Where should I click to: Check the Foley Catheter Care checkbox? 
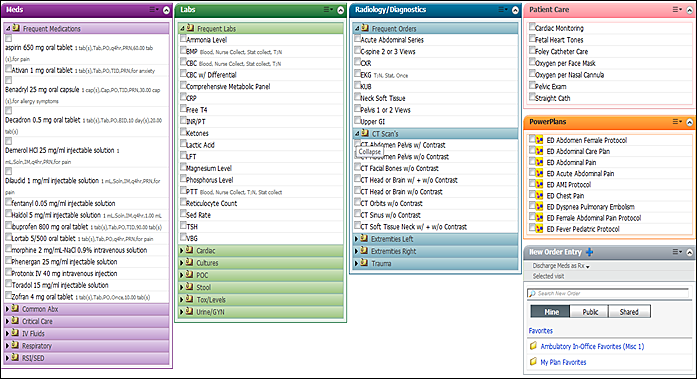(532, 51)
